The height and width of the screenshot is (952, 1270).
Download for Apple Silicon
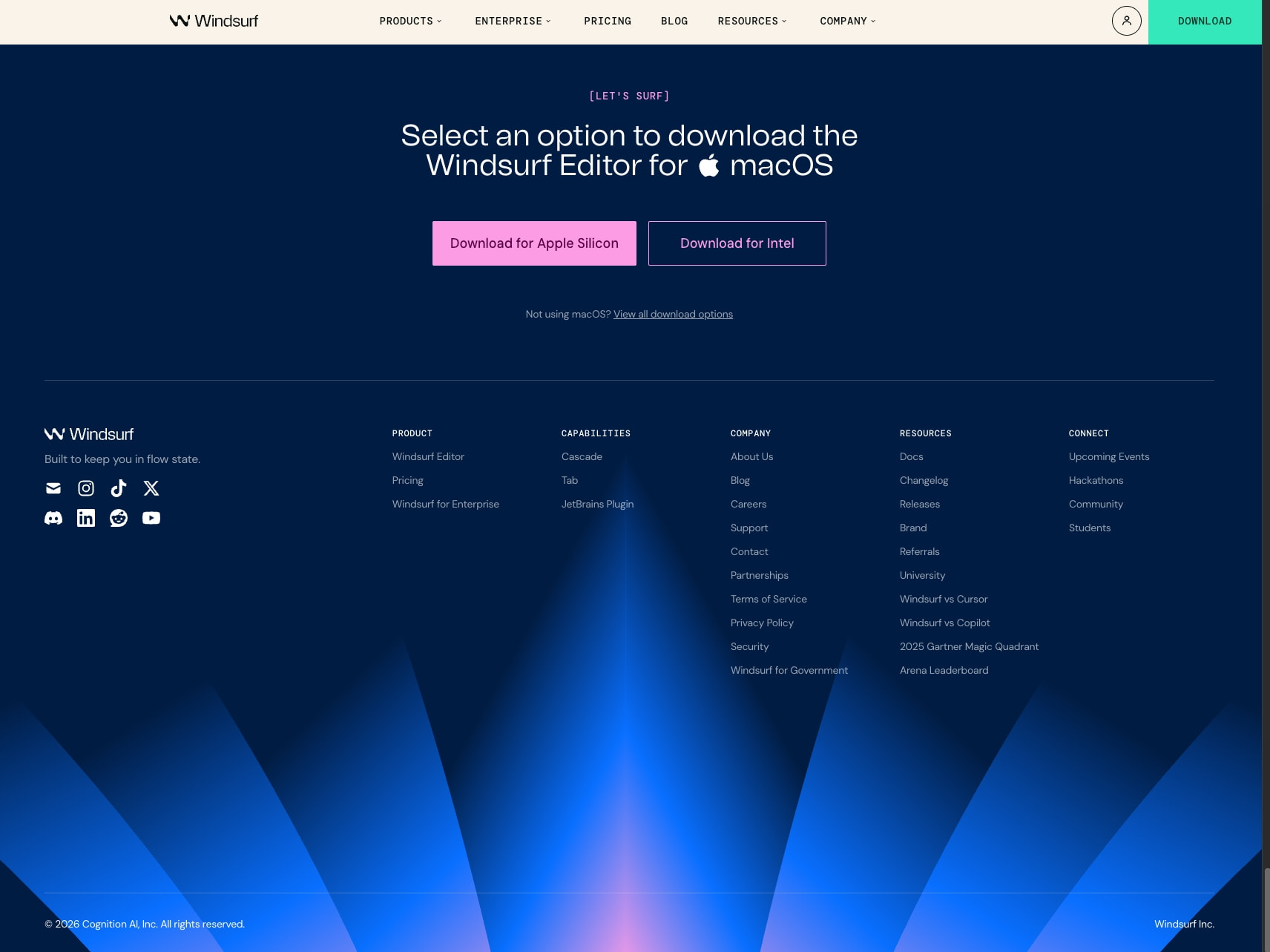[x=534, y=243]
